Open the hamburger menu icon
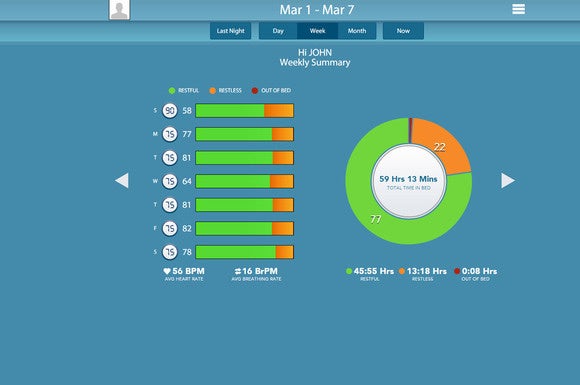Screen dimensions: 580x385 518,9
